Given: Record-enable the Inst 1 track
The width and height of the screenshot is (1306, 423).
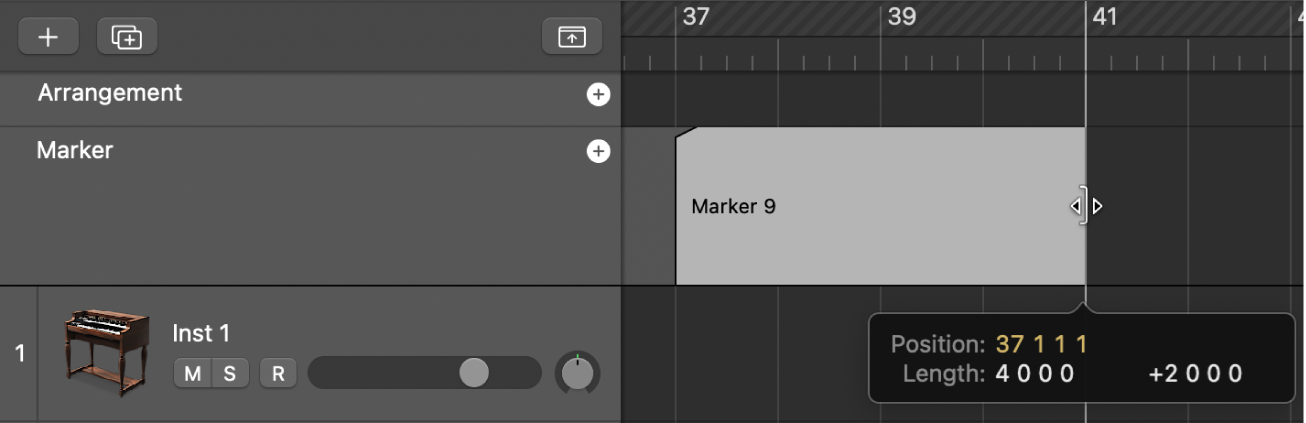Looking at the screenshot, I should (x=277, y=374).
